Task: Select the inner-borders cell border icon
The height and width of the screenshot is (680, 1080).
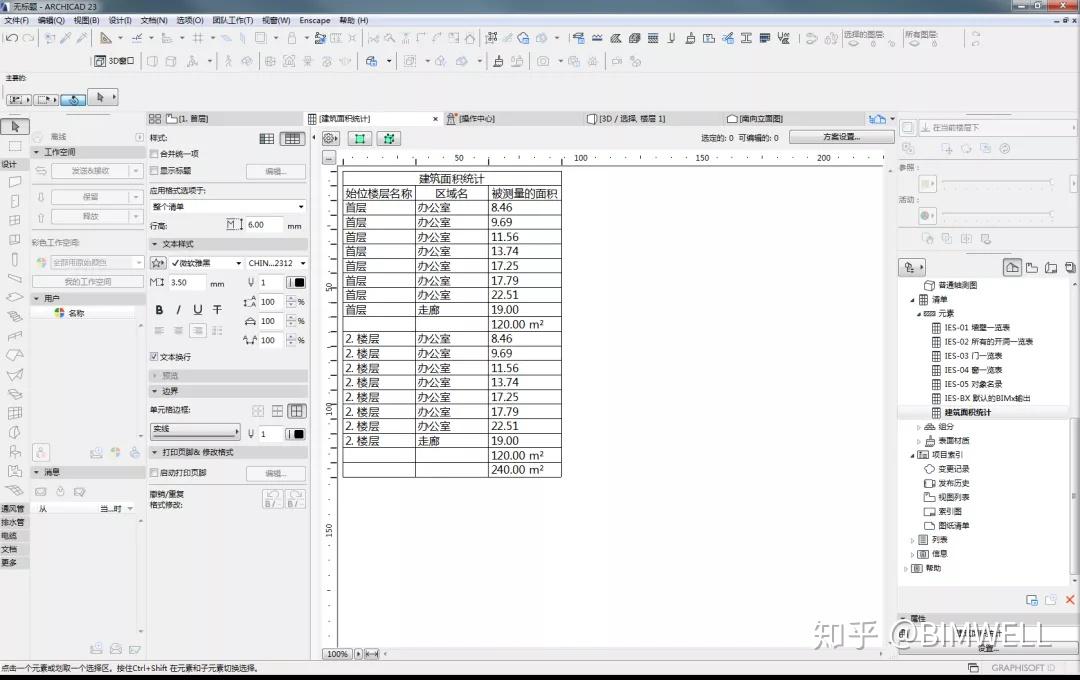Action: click(x=277, y=411)
